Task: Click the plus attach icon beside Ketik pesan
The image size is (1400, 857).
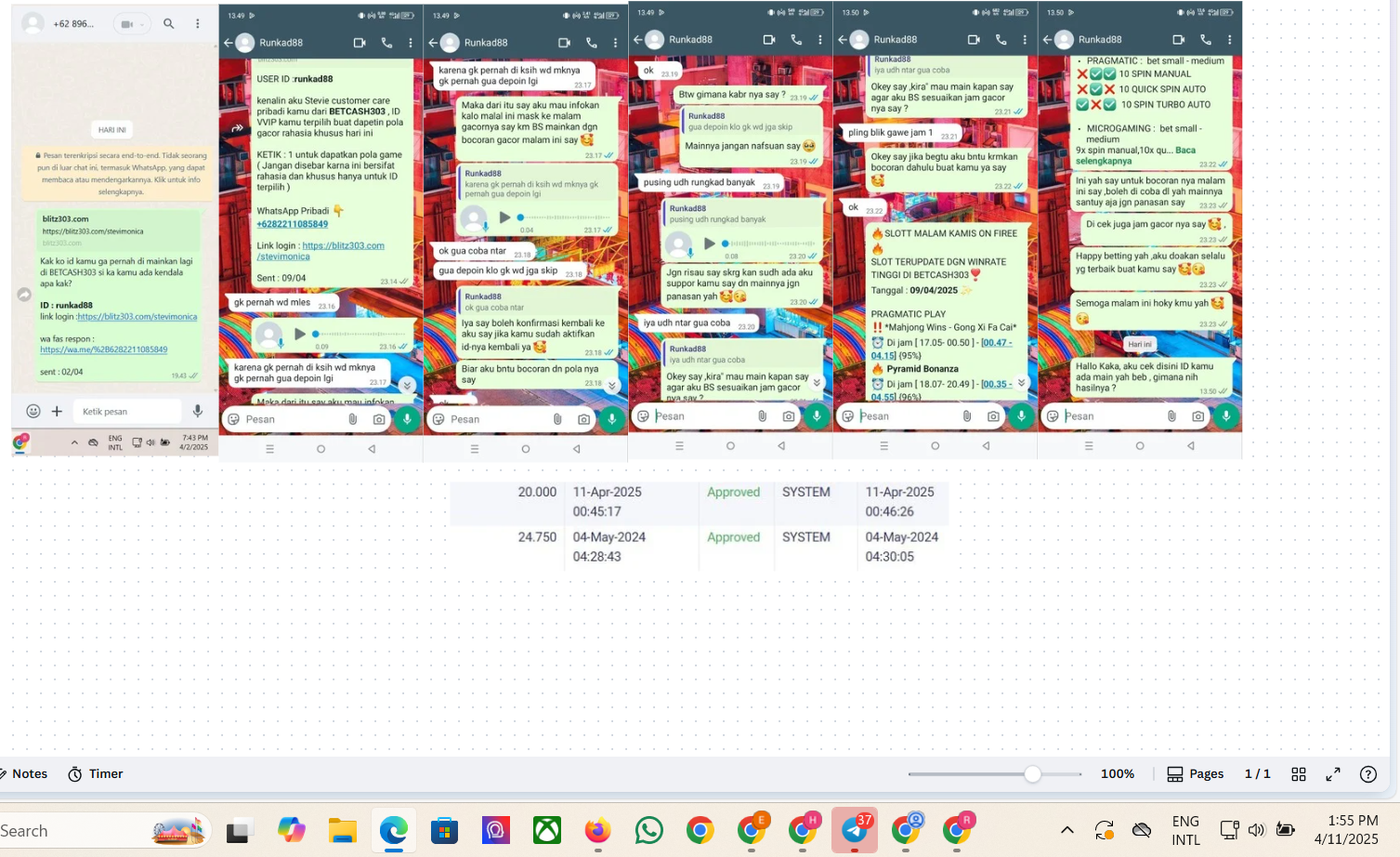Action: tap(57, 411)
